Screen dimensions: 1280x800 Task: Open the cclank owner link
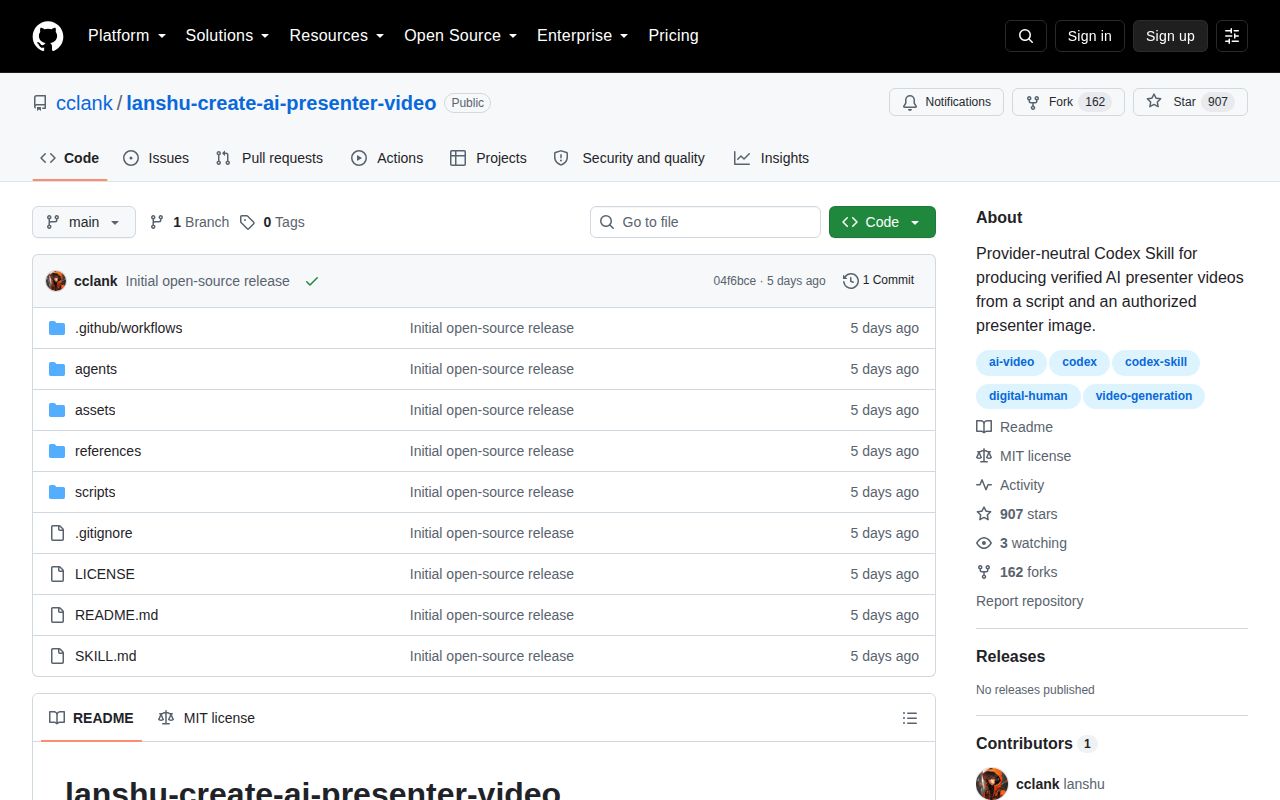[x=84, y=103]
